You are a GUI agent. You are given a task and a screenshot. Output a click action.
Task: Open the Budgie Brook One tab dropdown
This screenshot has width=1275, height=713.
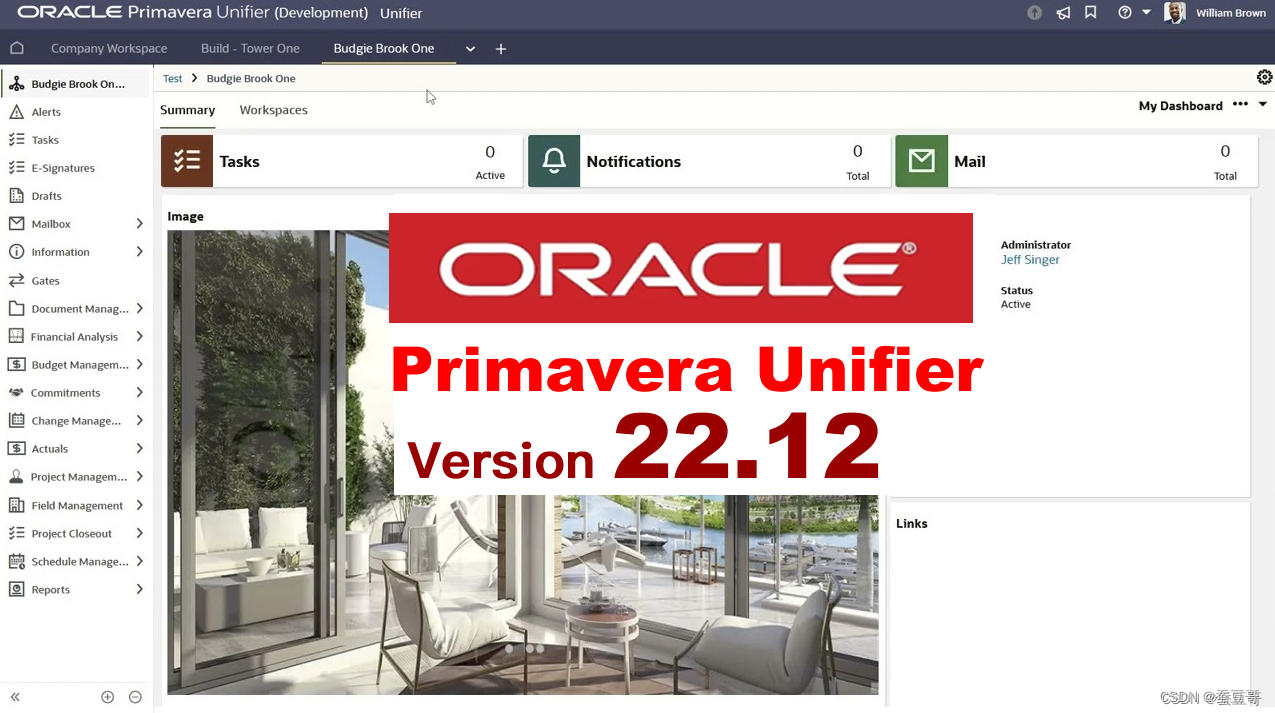(x=470, y=47)
